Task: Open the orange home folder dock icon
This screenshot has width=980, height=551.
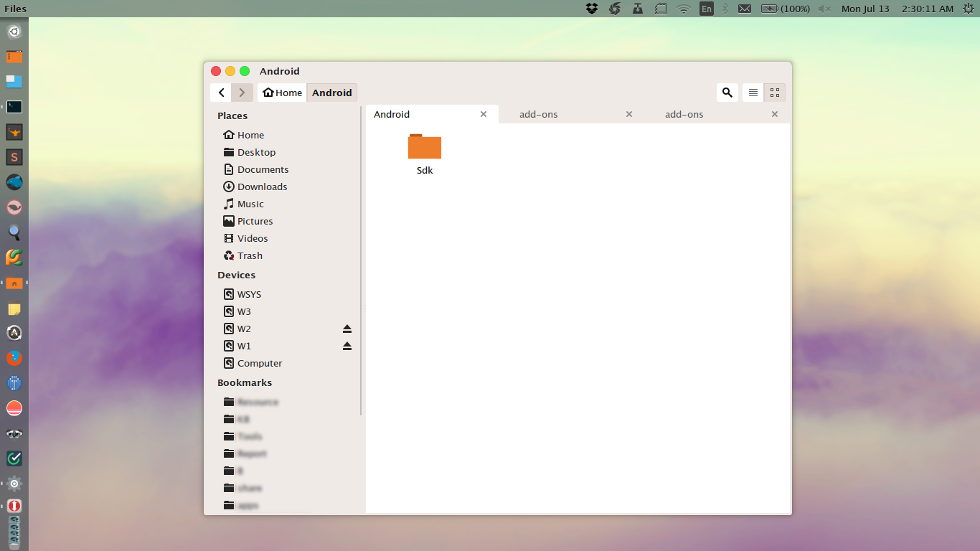Action: [14, 283]
